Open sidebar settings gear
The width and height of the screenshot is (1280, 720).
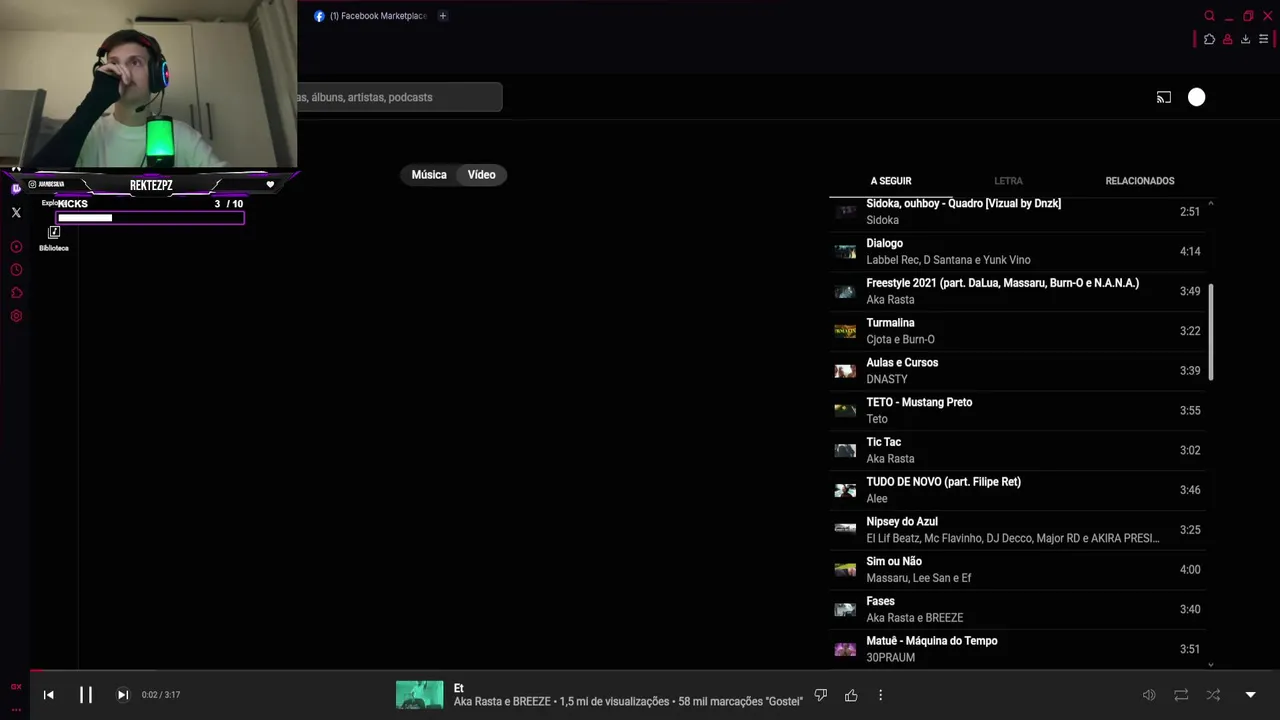[16, 316]
